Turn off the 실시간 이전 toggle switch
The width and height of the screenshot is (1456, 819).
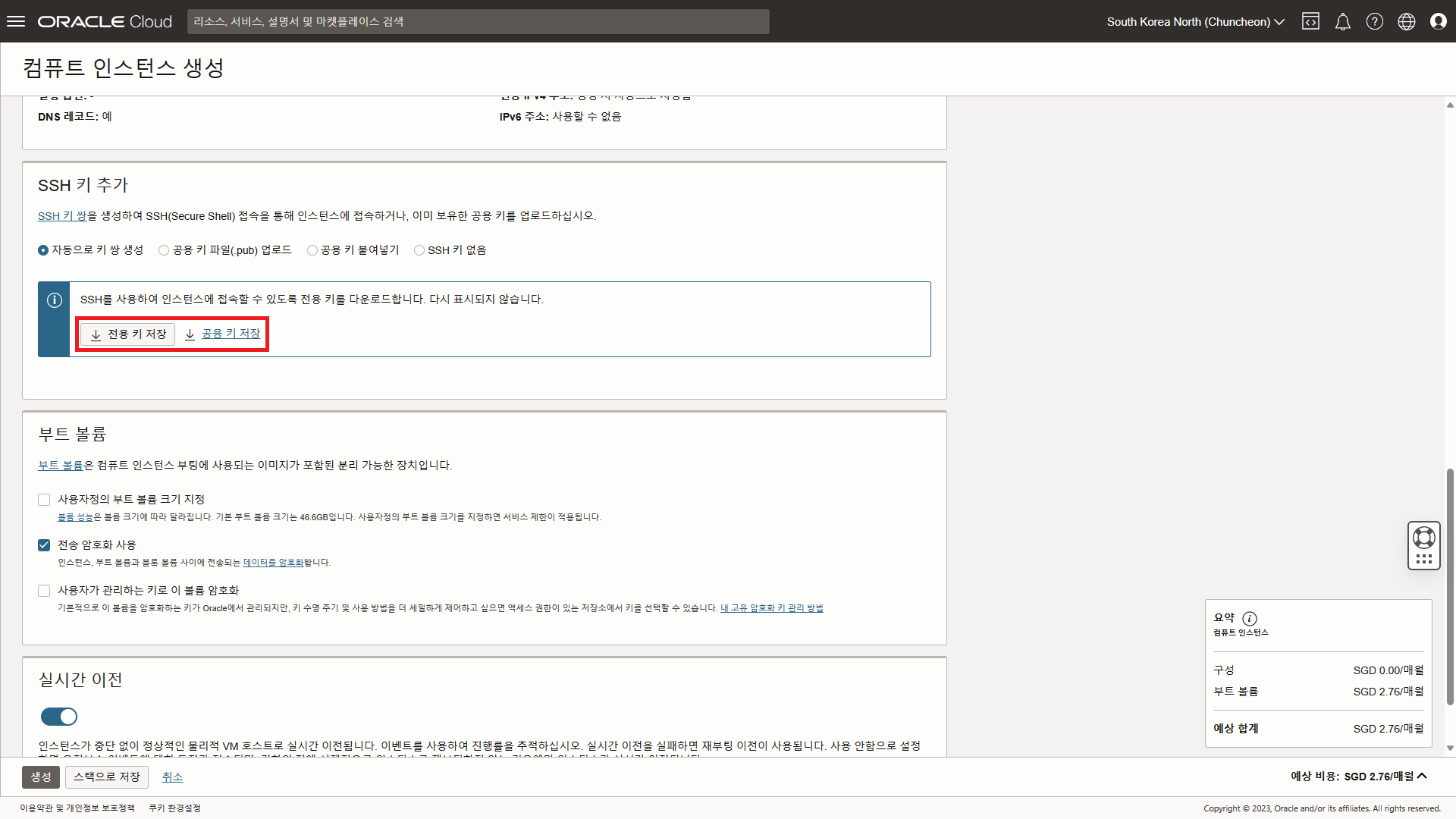pyautogui.click(x=59, y=717)
